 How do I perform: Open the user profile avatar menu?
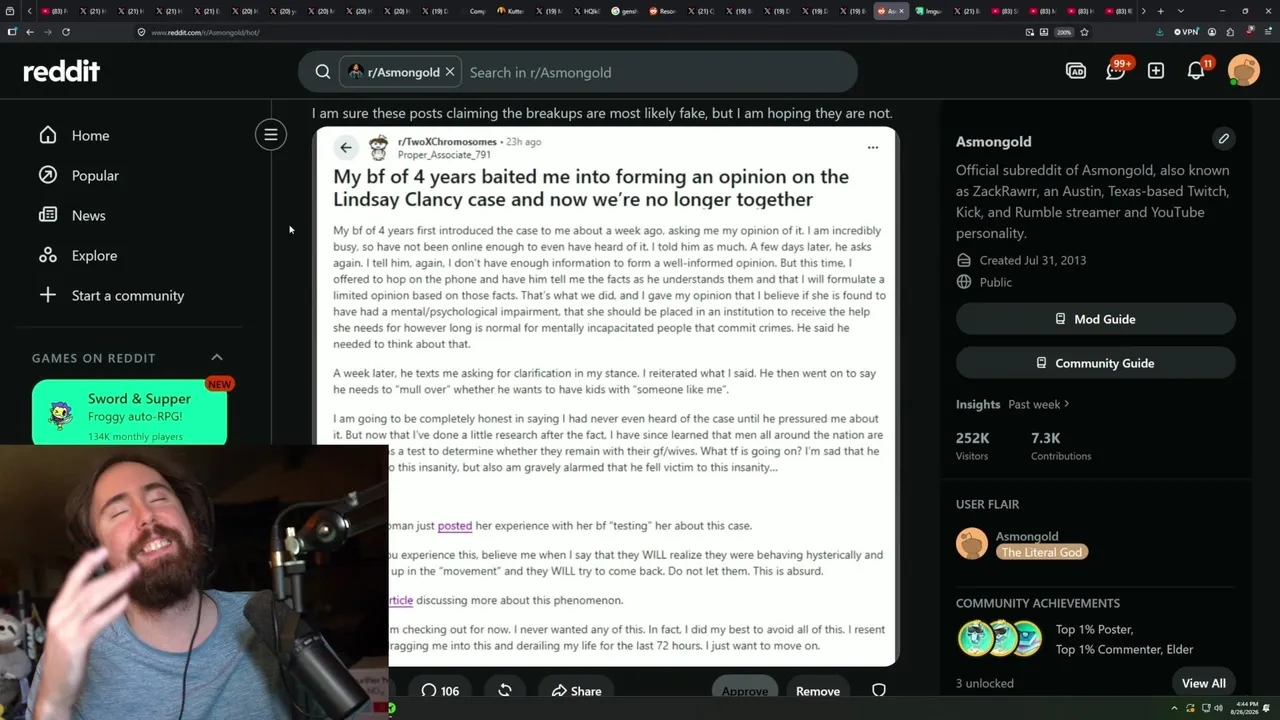tap(1244, 71)
